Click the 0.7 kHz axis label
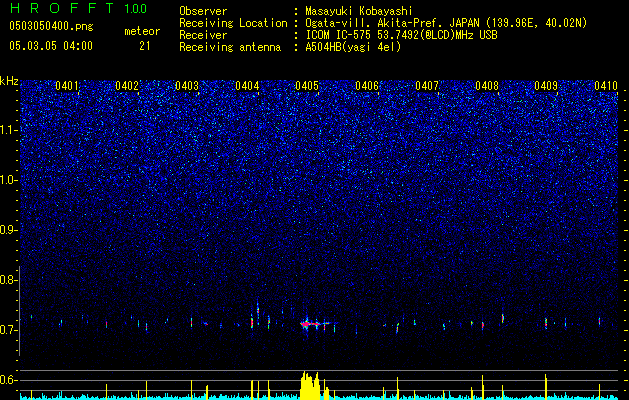 point(7,330)
